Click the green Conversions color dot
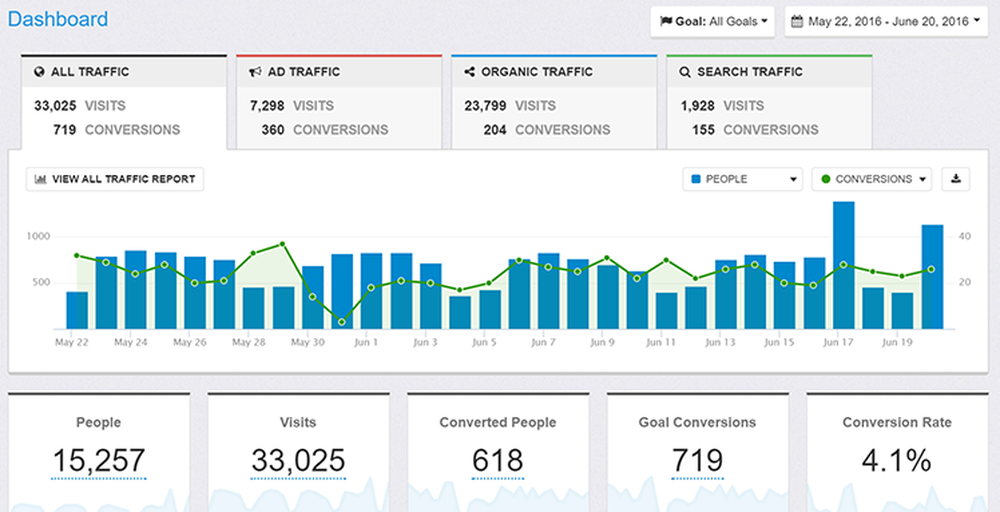The height and width of the screenshot is (512, 1000). [x=825, y=180]
